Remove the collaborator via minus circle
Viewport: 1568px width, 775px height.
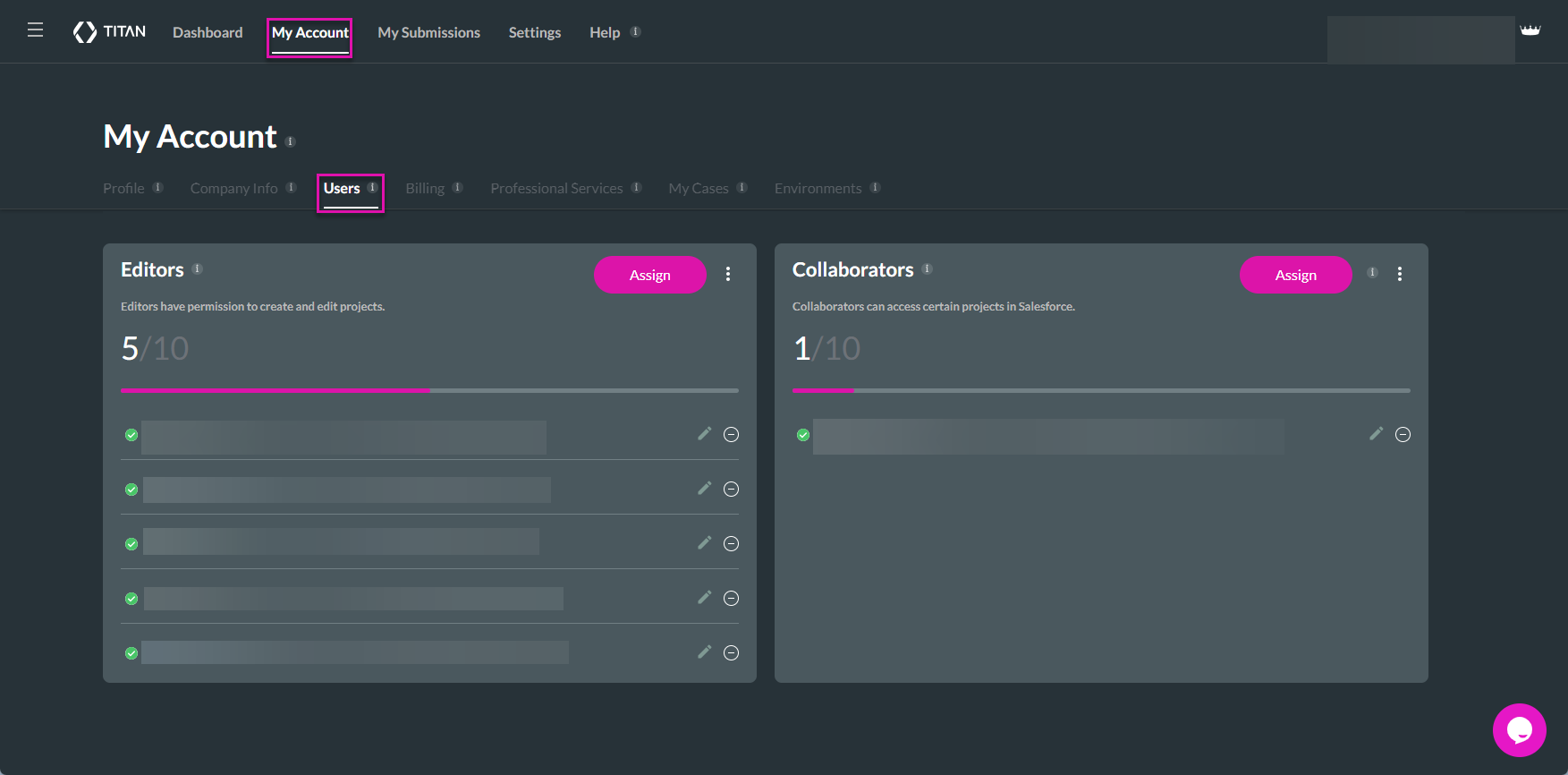(x=1403, y=435)
